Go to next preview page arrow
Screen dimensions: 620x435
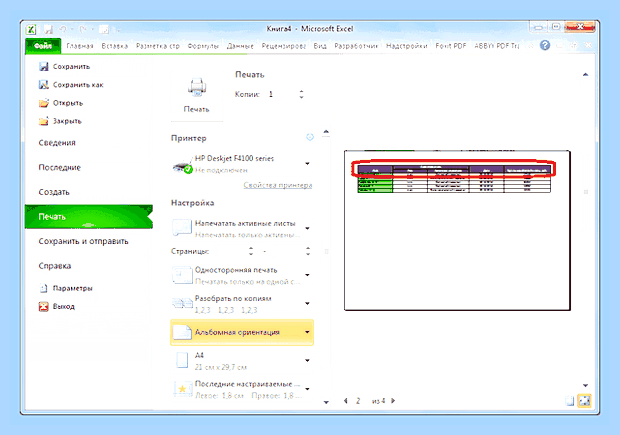(x=393, y=401)
